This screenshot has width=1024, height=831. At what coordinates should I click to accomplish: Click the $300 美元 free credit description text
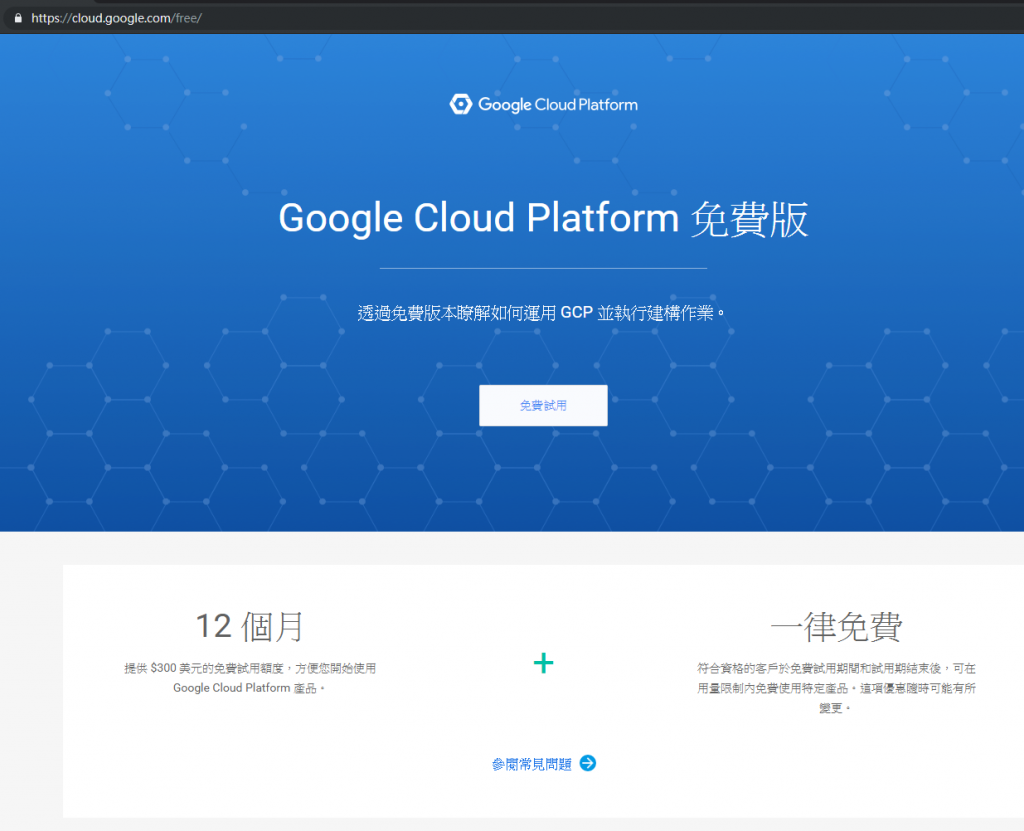pyautogui.click(x=249, y=677)
